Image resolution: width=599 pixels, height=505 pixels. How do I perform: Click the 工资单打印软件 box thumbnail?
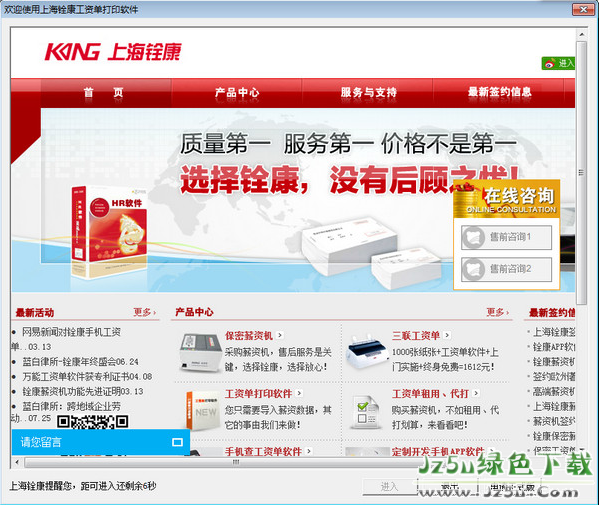(x=203, y=410)
